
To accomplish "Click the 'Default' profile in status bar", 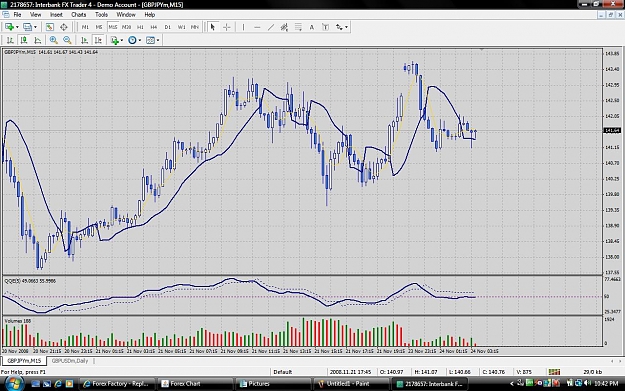I will [283, 372].
